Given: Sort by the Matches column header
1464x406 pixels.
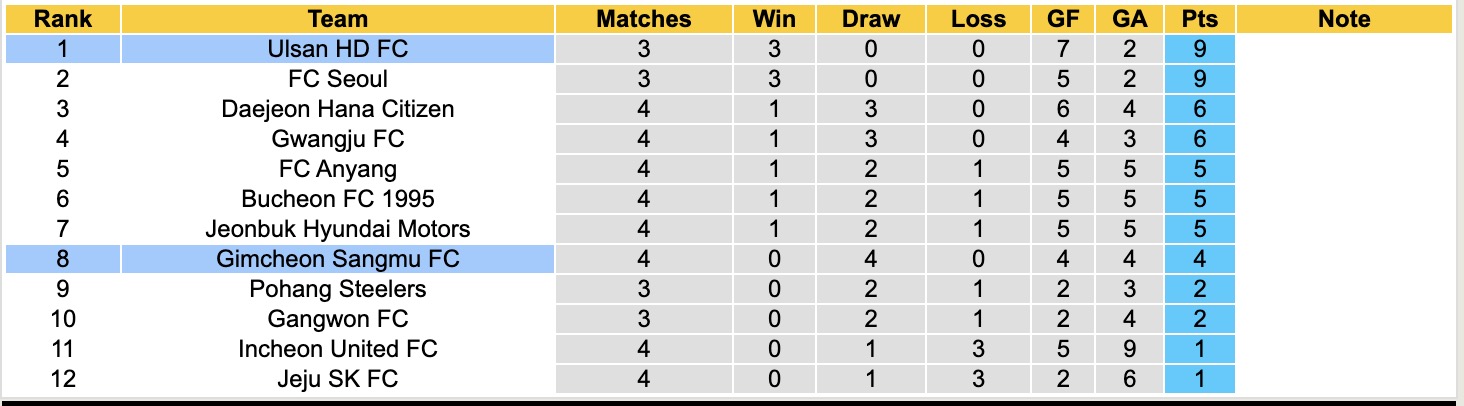Looking at the screenshot, I should 643,19.
